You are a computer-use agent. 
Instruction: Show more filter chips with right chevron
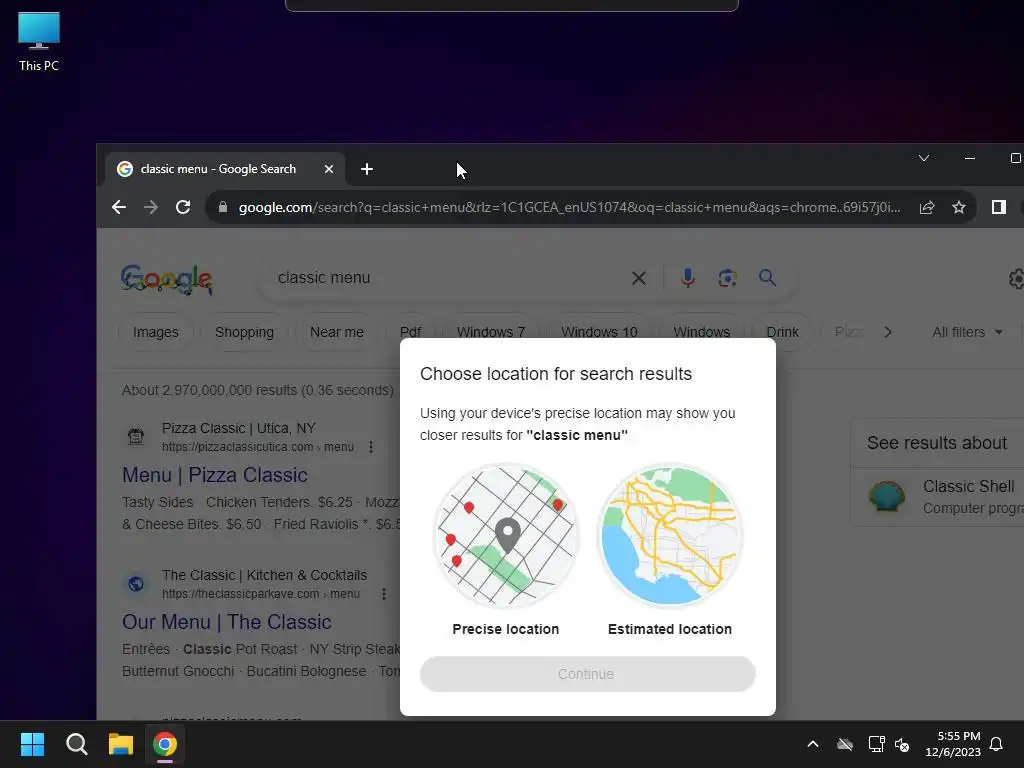(888, 332)
